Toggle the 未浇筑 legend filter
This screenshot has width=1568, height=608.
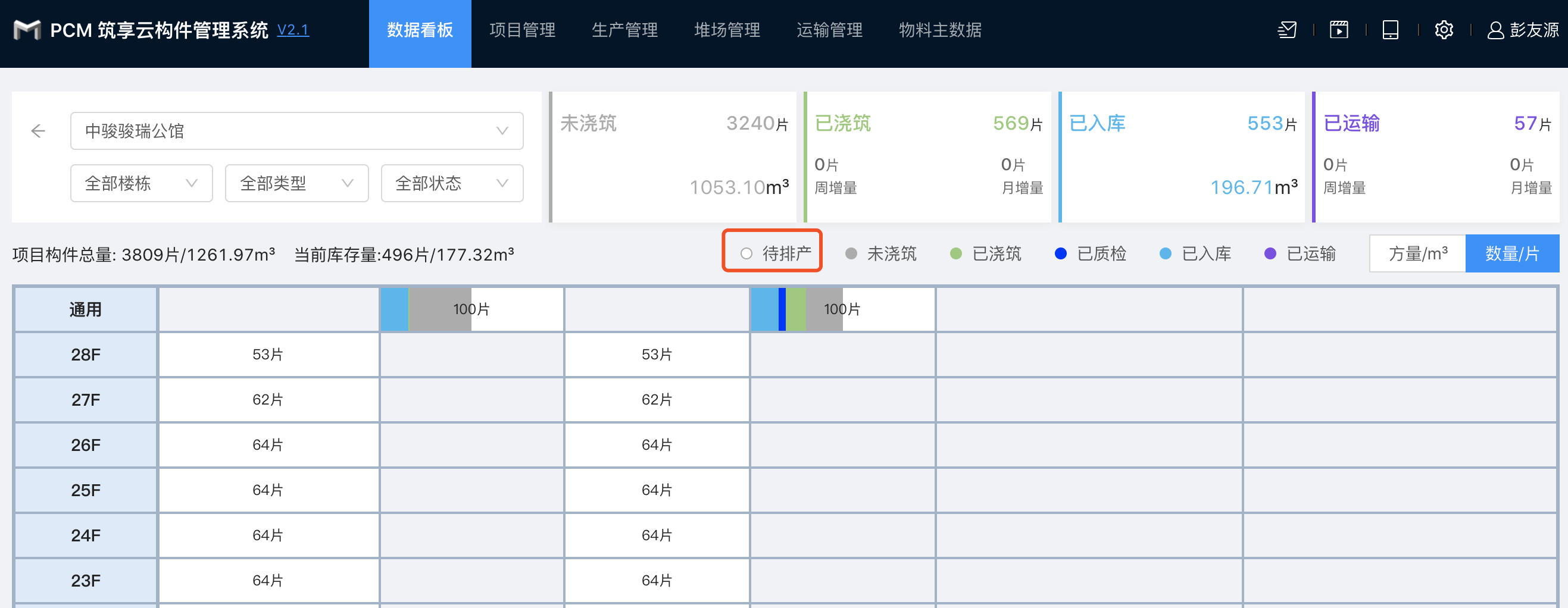(880, 253)
